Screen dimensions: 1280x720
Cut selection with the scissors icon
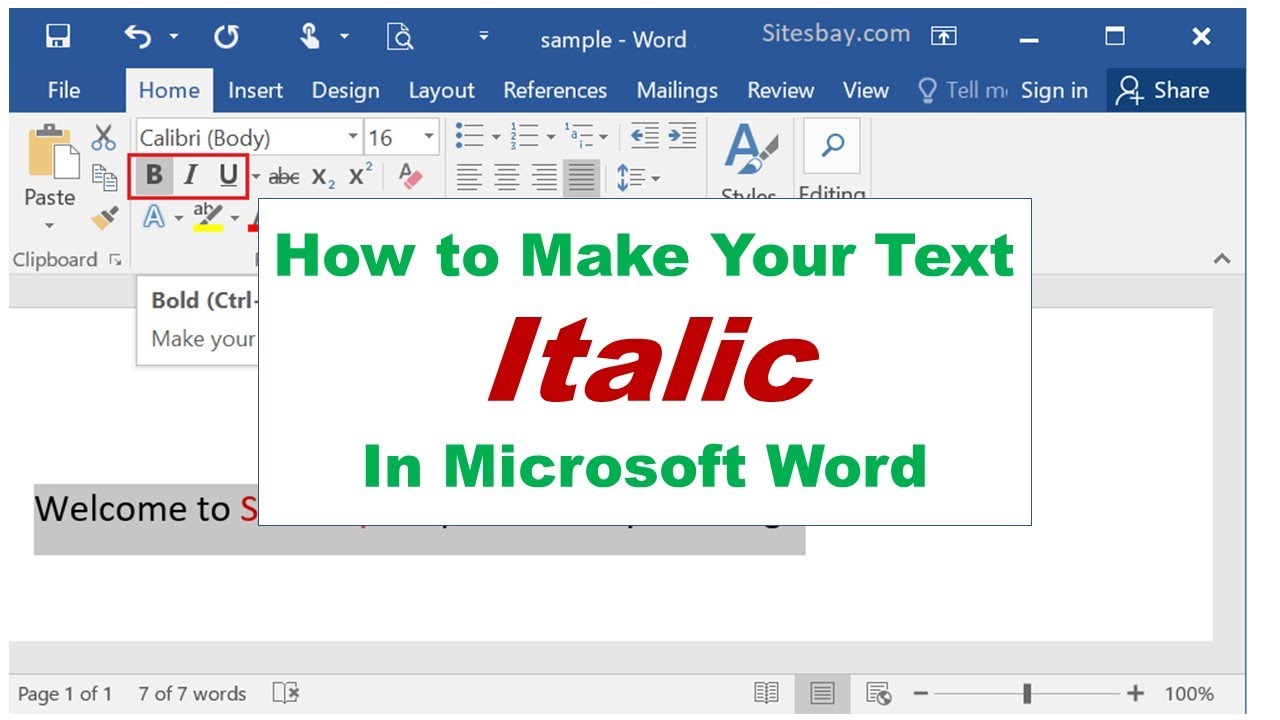(x=104, y=137)
